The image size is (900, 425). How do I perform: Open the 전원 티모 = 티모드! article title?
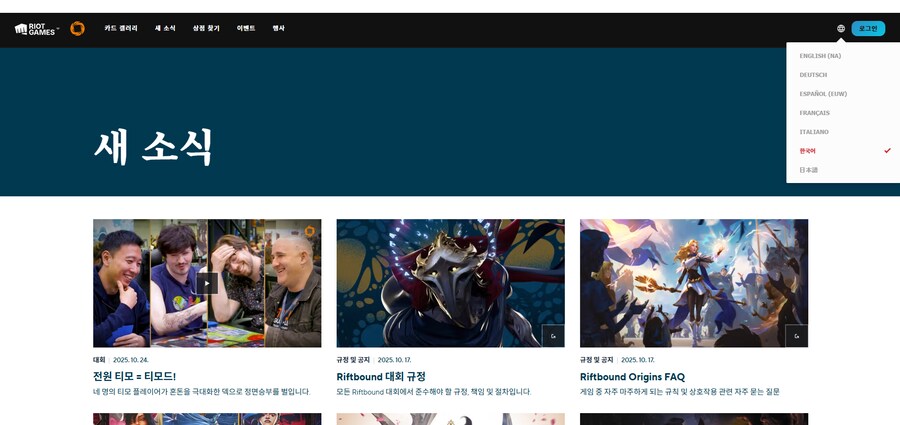(134, 377)
